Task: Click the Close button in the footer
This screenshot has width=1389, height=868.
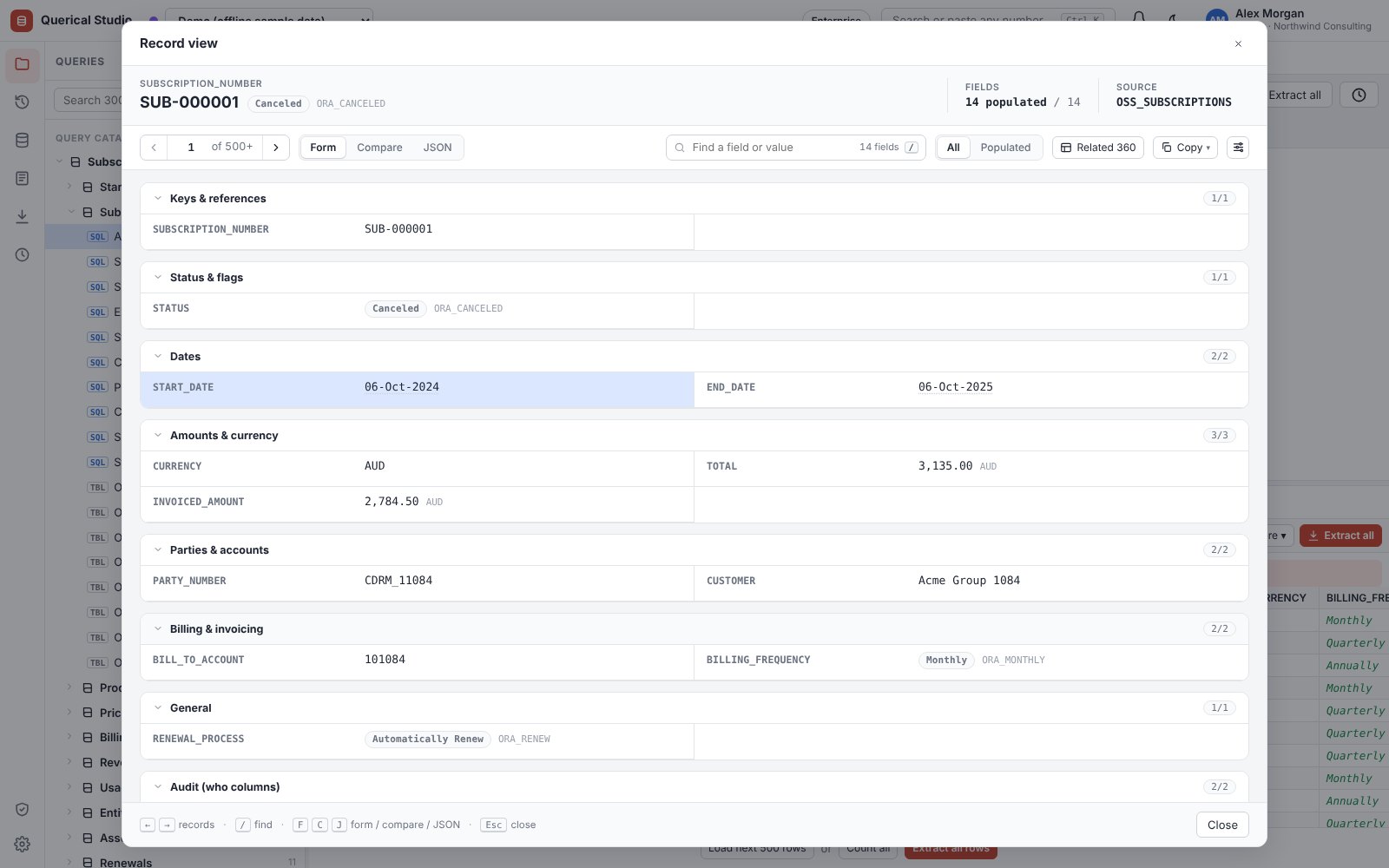Action: [x=1222, y=825]
